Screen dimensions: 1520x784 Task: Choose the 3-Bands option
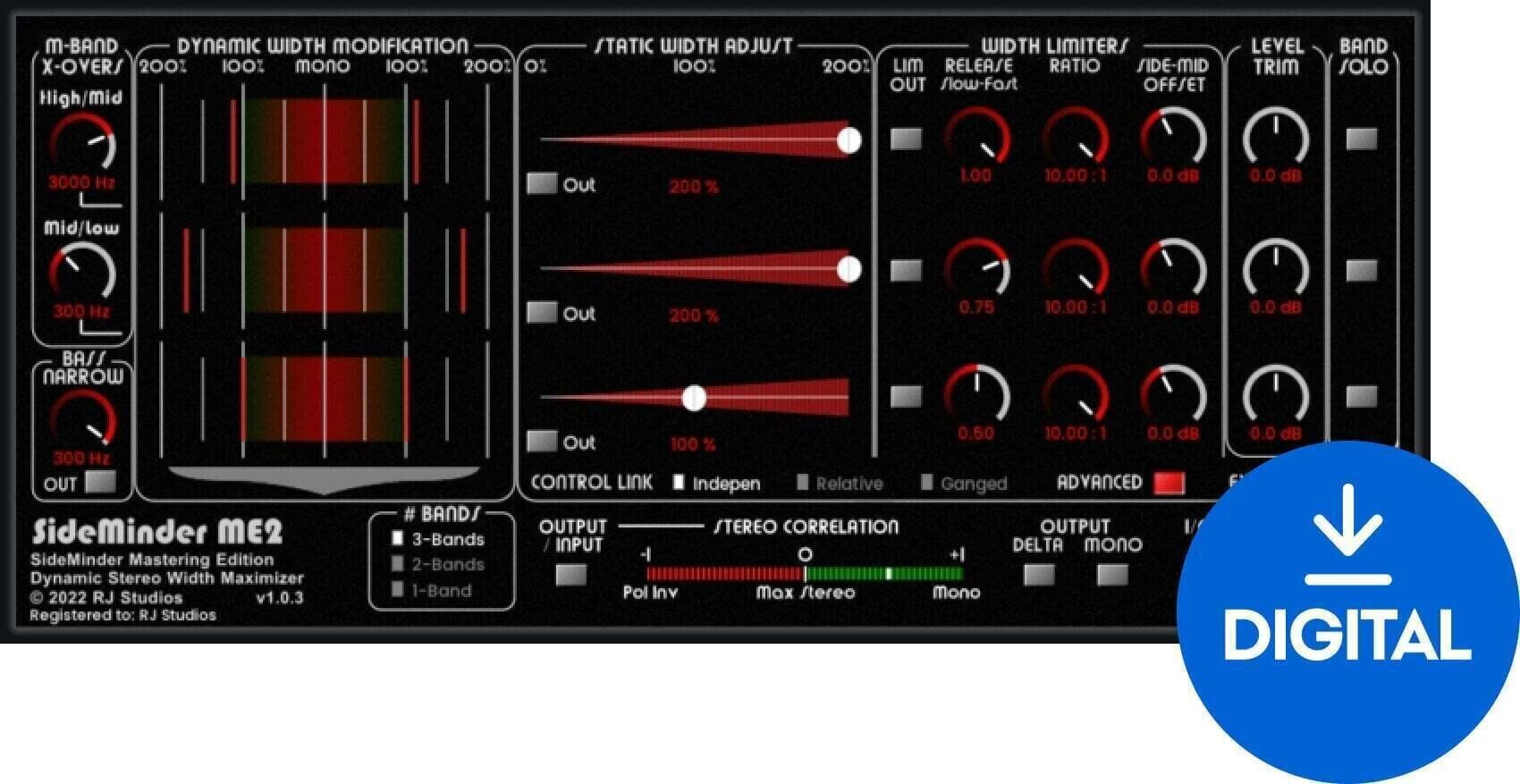438,539
